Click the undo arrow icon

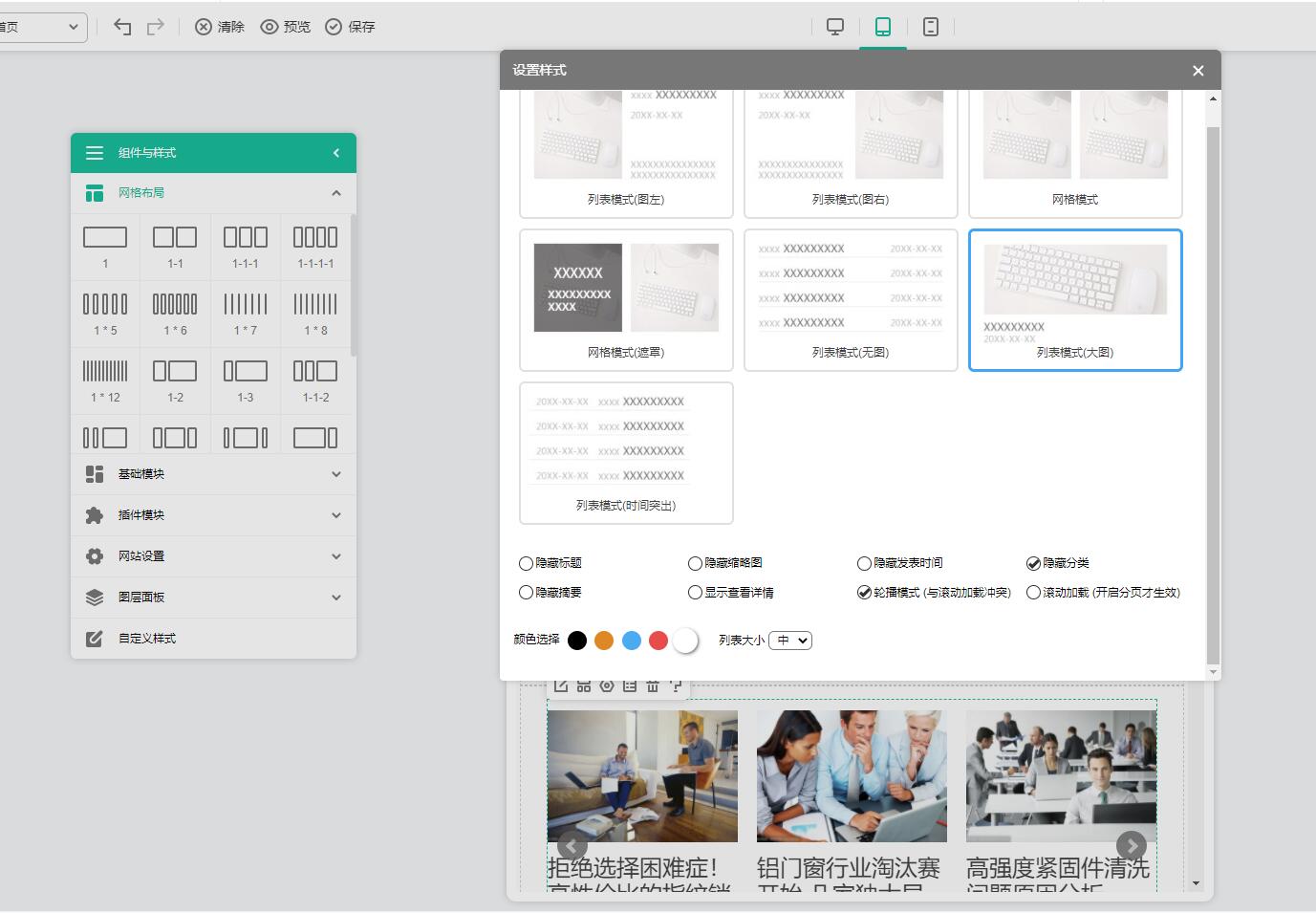[x=122, y=27]
